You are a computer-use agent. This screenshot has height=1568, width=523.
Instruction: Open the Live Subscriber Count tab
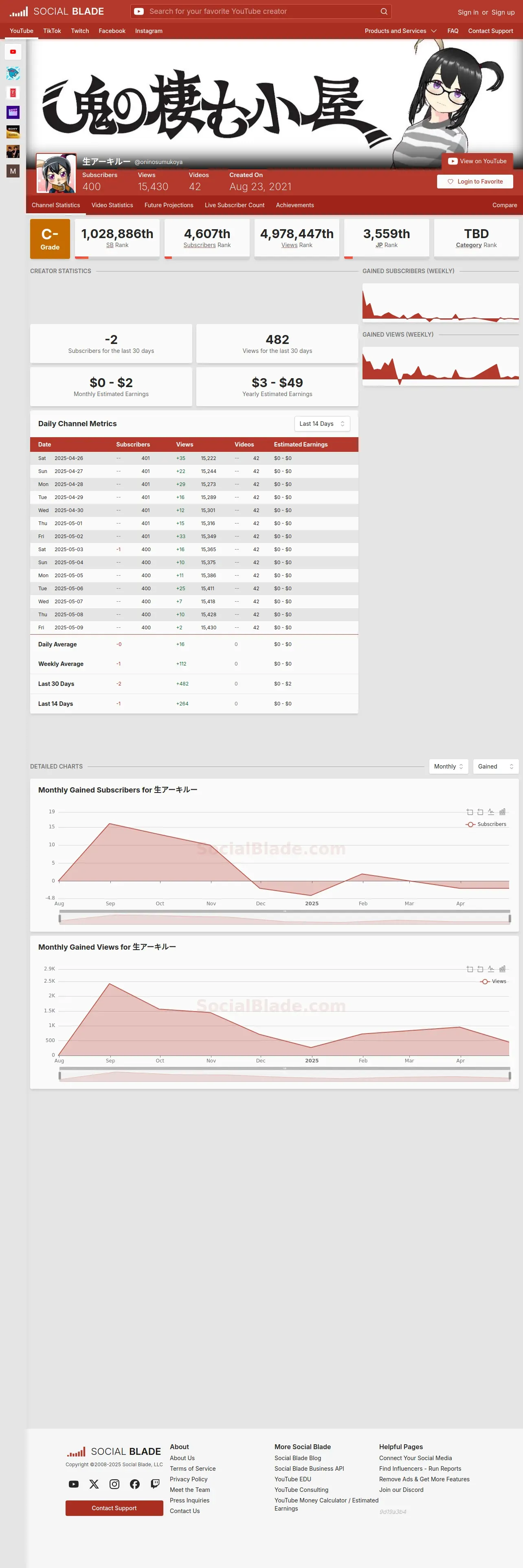click(234, 205)
